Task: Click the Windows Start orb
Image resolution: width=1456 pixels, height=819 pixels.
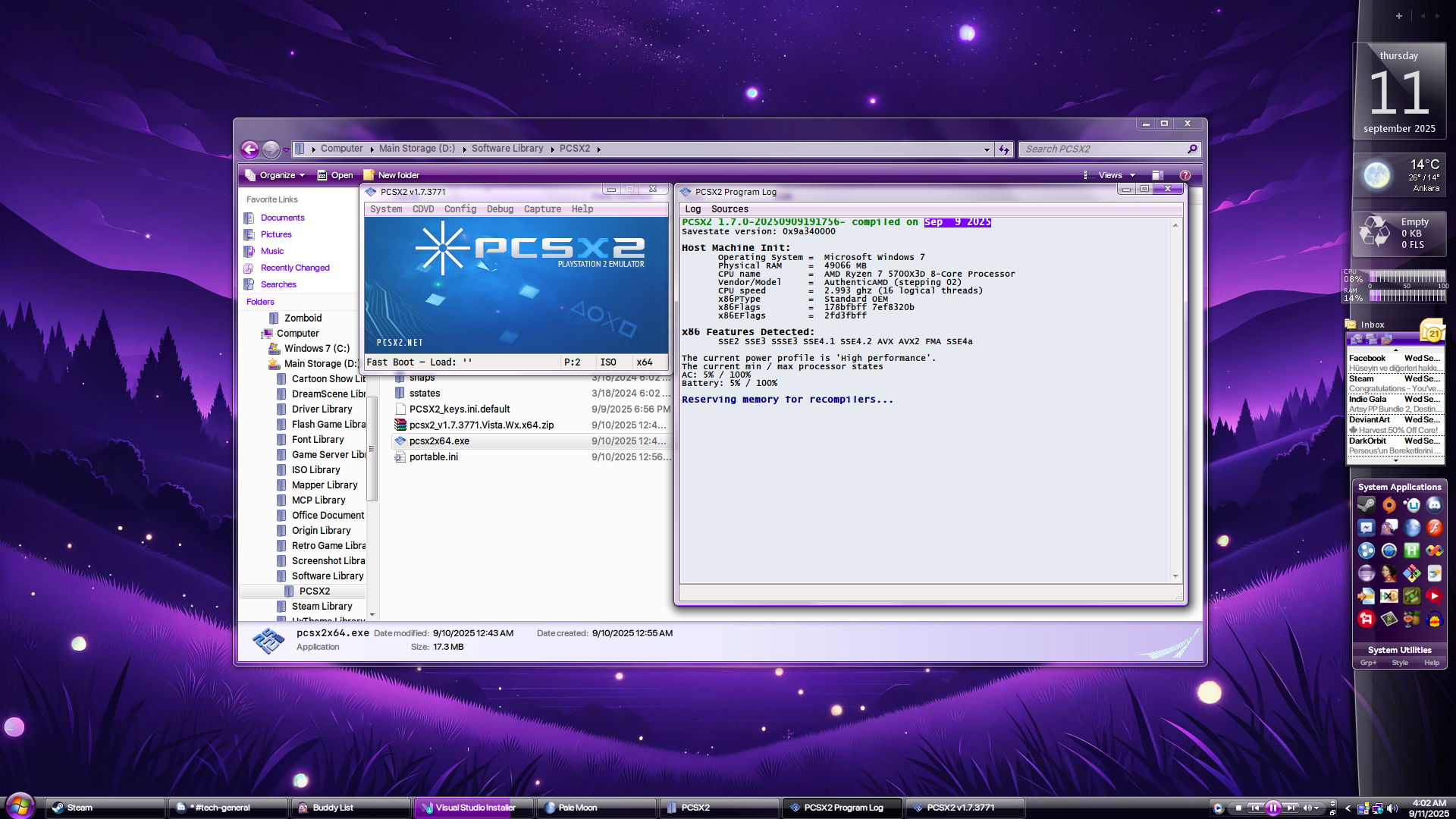Action: click(20, 805)
